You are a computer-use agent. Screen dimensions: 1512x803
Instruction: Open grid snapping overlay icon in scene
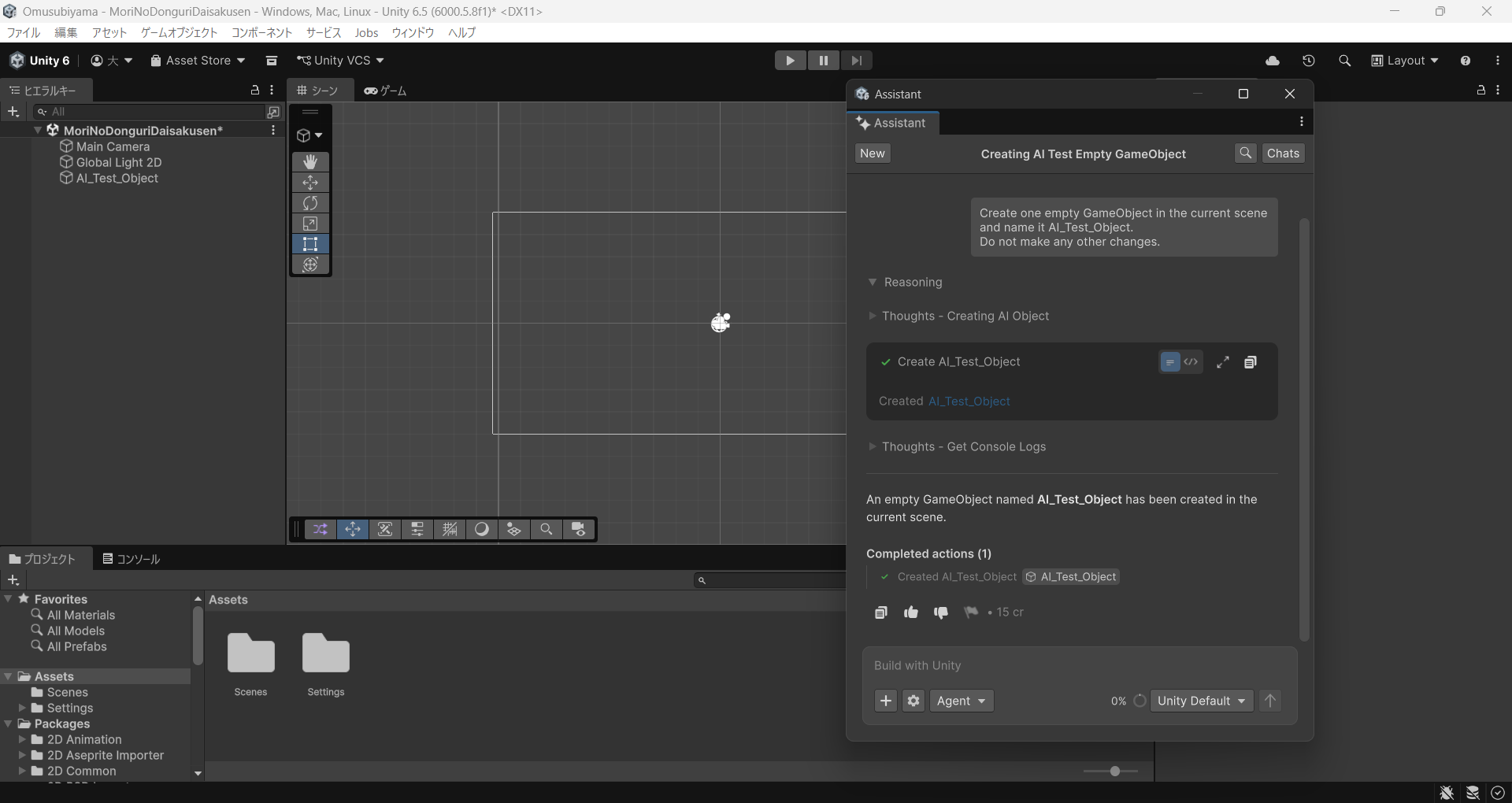point(450,530)
